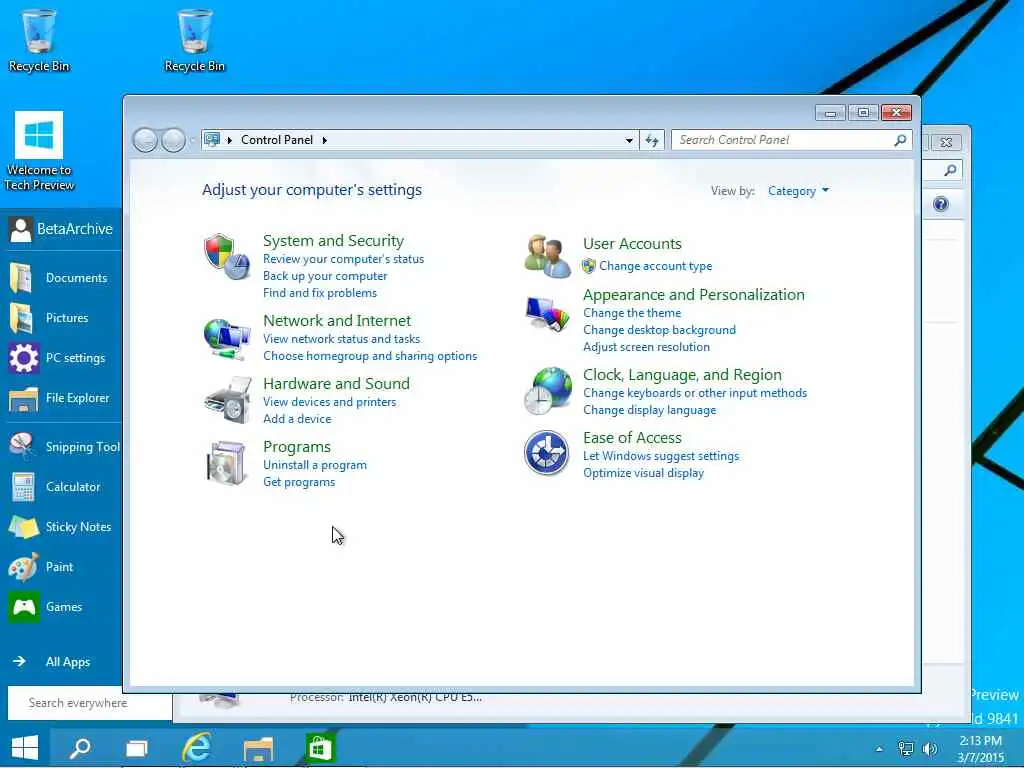Click Get programs link
Viewport: 1024px width, 768px height.
click(x=299, y=482)
